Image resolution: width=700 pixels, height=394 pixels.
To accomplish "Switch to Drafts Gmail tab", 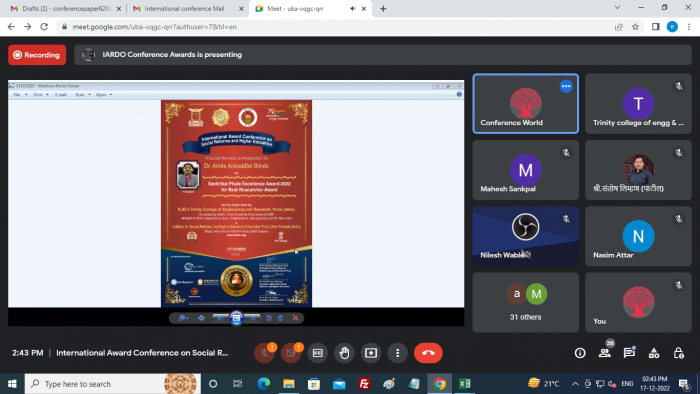I will [66, 8].
